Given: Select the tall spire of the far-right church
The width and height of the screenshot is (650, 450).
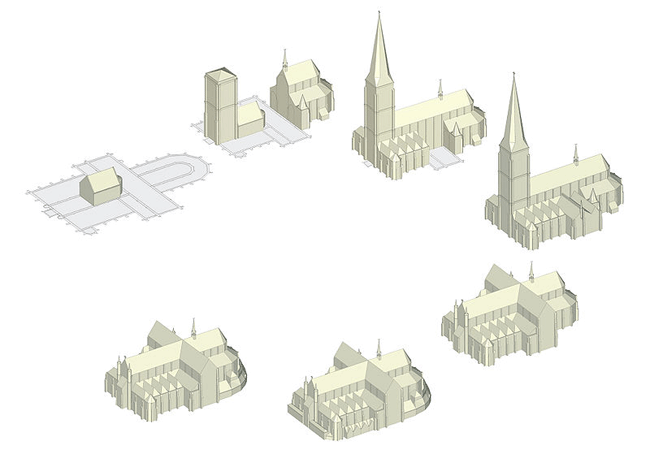Looking at the screenshot, I should (x=514, y=115).
